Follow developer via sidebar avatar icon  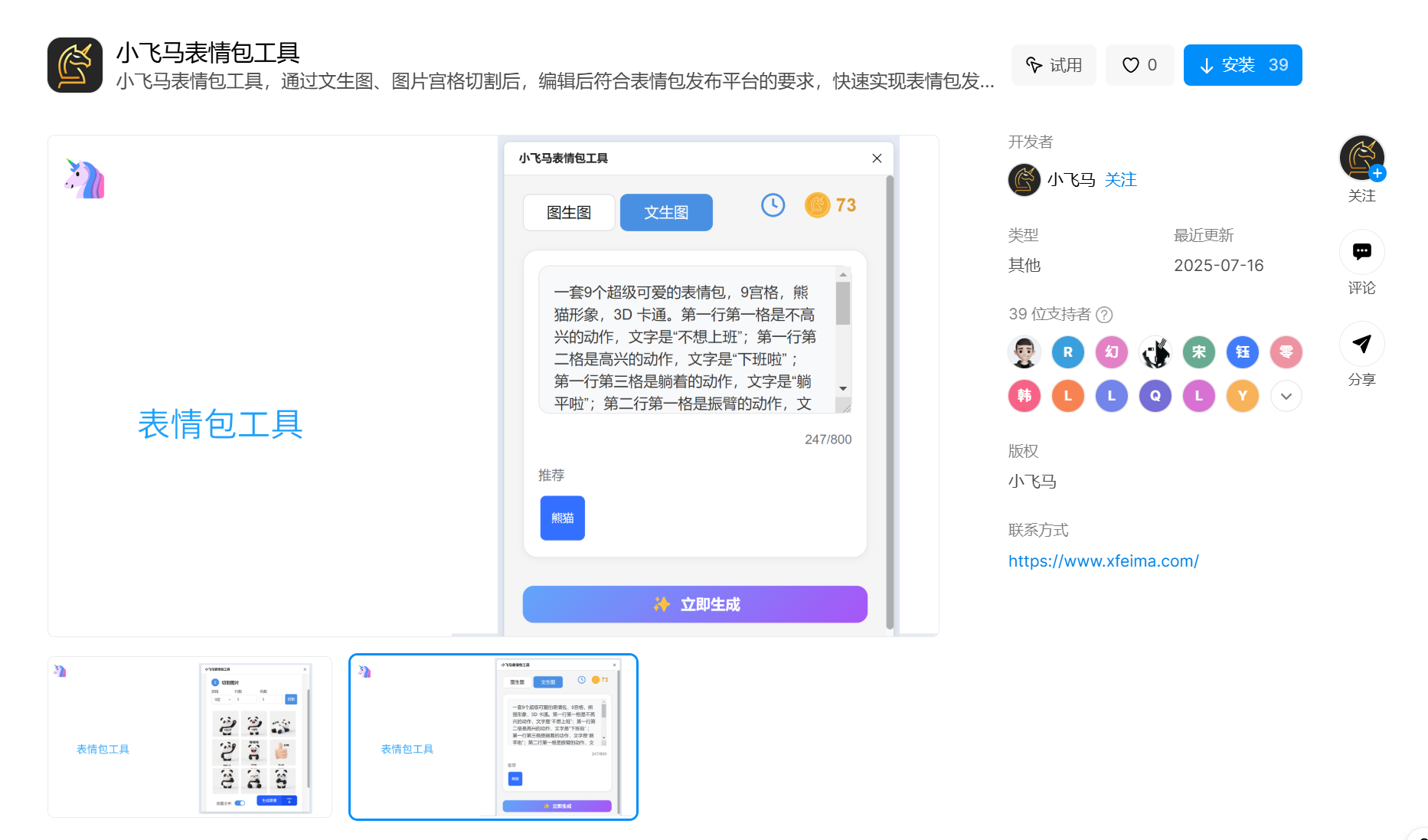tap(1361, 159)
